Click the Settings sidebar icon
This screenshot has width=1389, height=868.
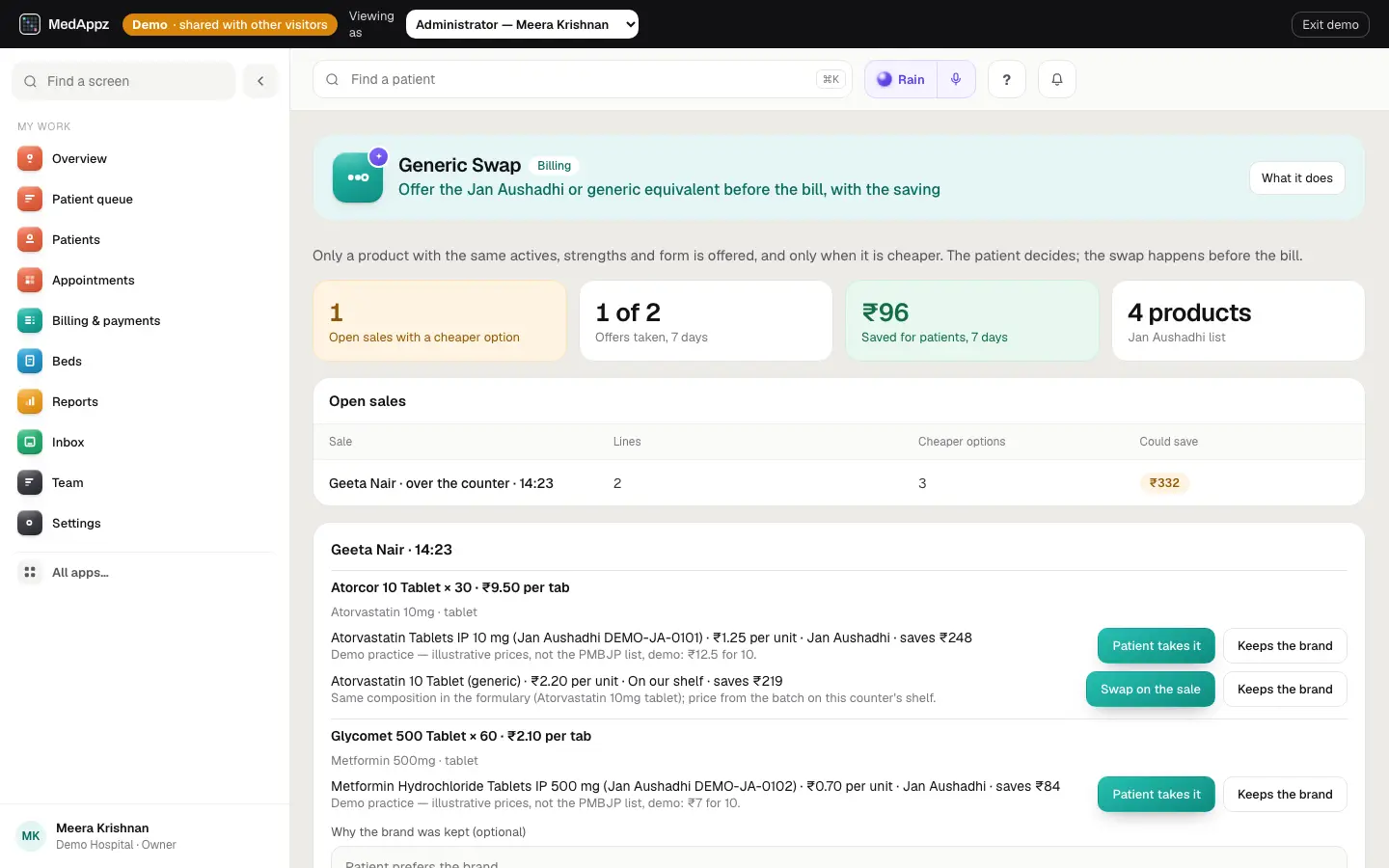30,523
